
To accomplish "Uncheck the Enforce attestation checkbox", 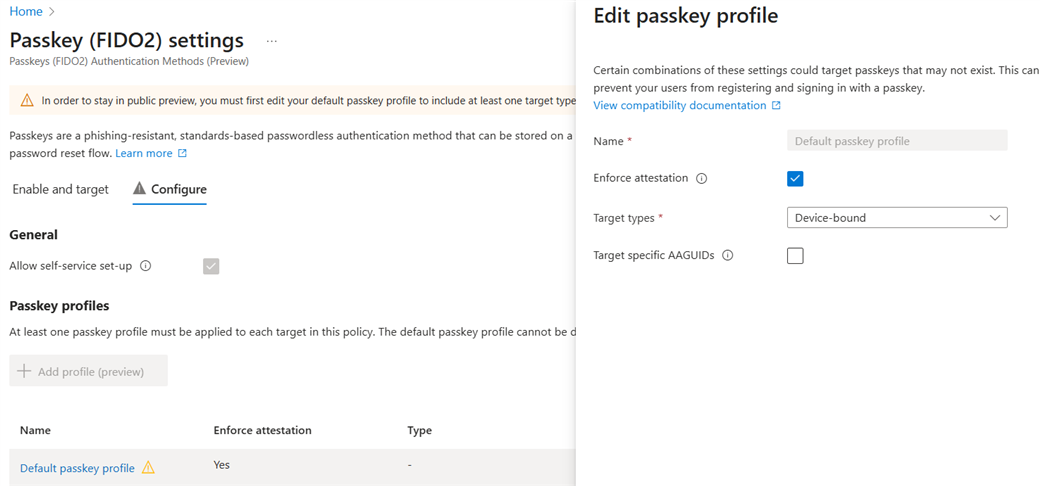I will pyautogui.click(x=795, y=179).
